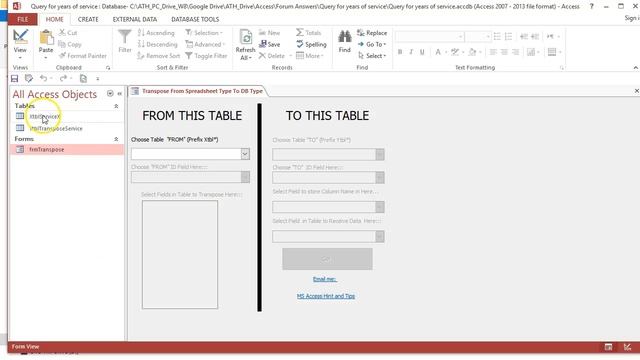Click the Totals sigma icon

point(300,32)
